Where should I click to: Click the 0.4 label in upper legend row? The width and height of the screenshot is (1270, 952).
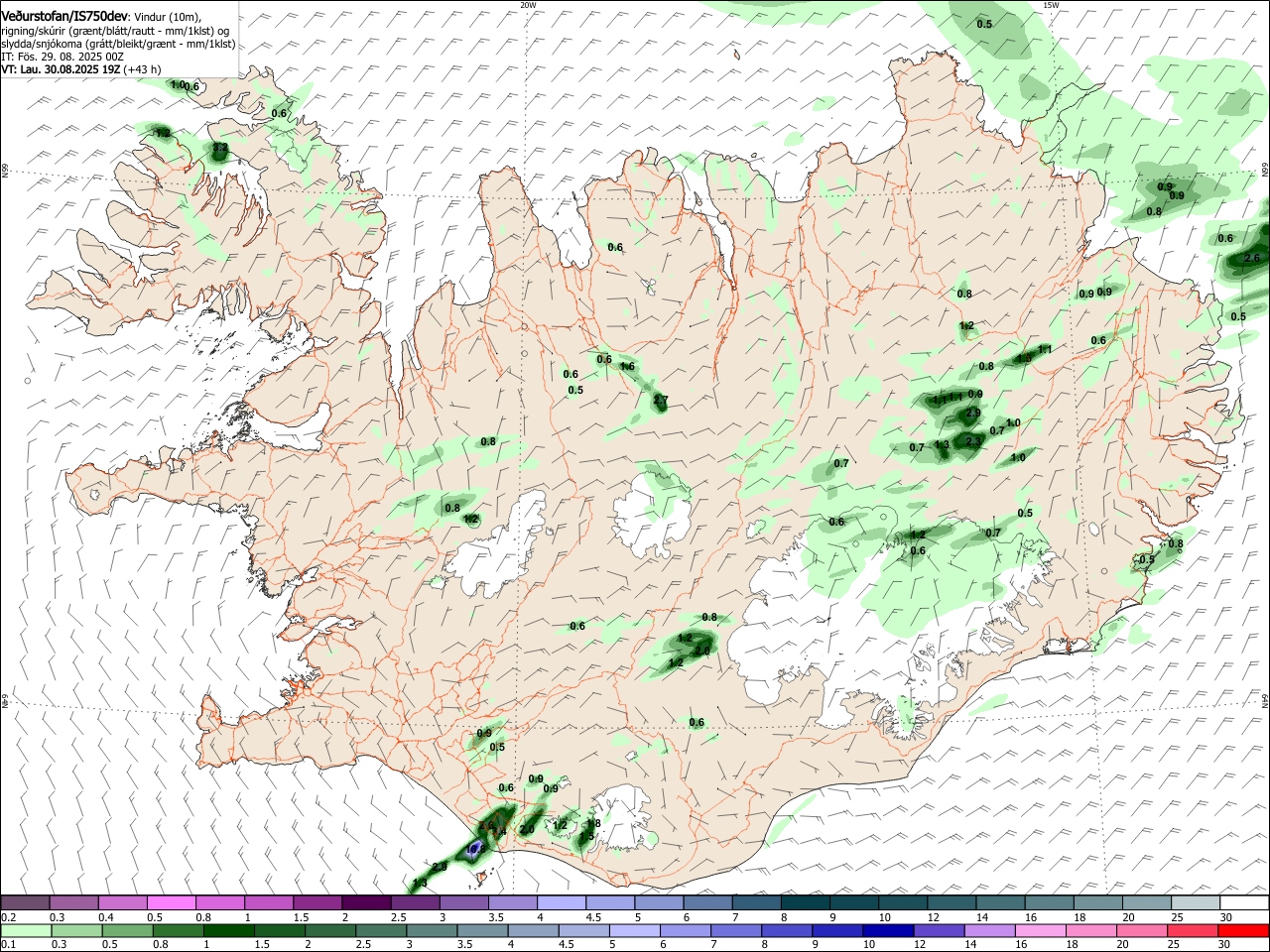106,917
